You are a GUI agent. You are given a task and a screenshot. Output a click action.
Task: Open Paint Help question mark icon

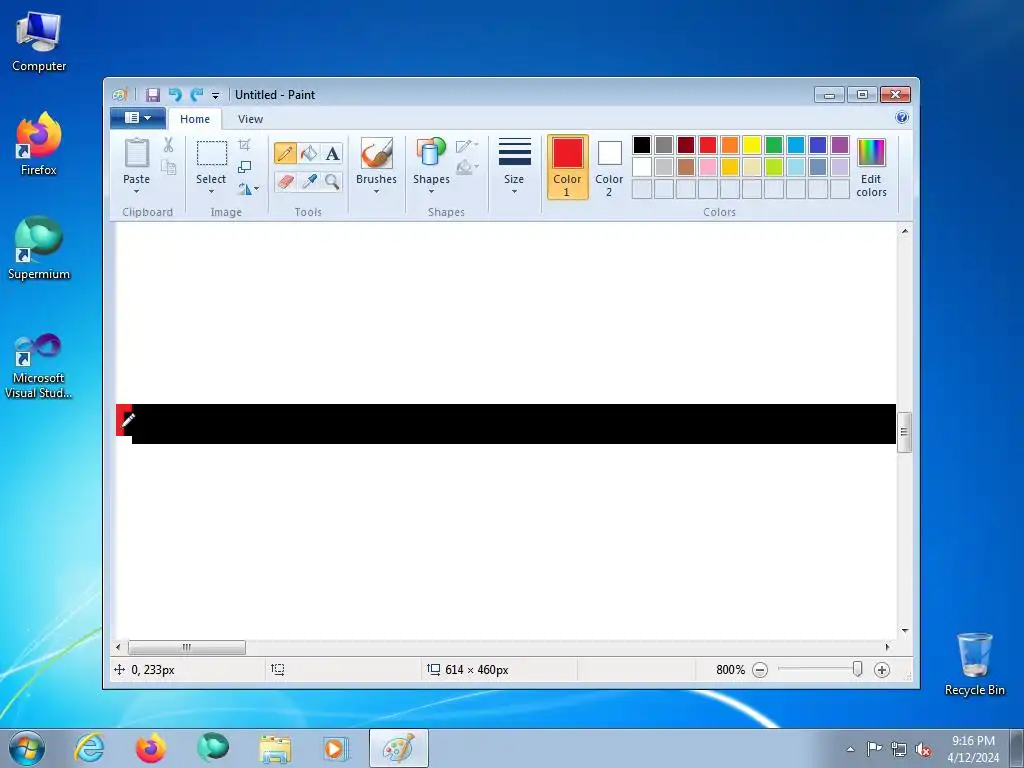902,118
